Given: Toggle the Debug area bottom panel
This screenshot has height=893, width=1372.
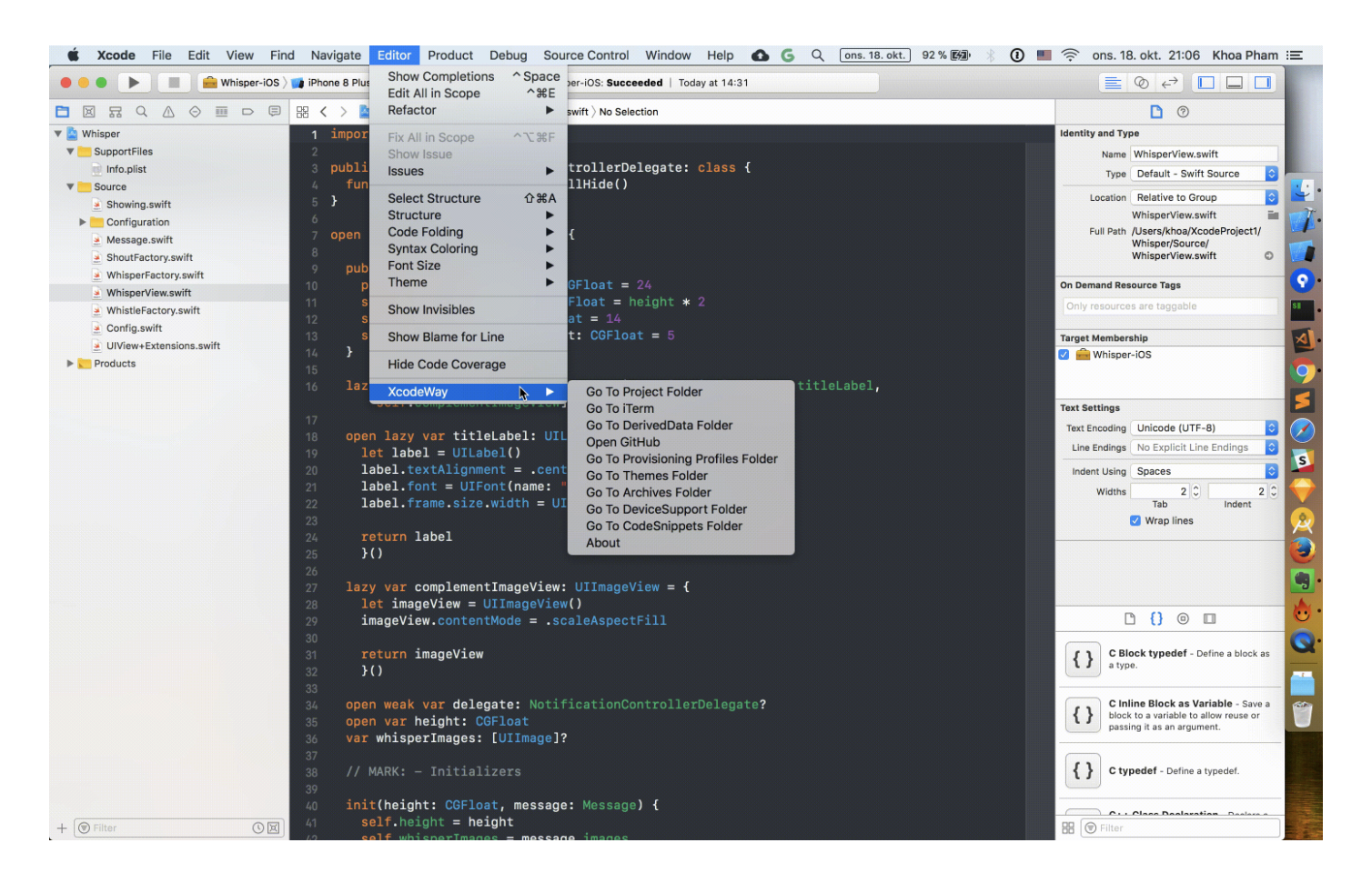Looking at the screenshot, I should [x=1235, y=83].
